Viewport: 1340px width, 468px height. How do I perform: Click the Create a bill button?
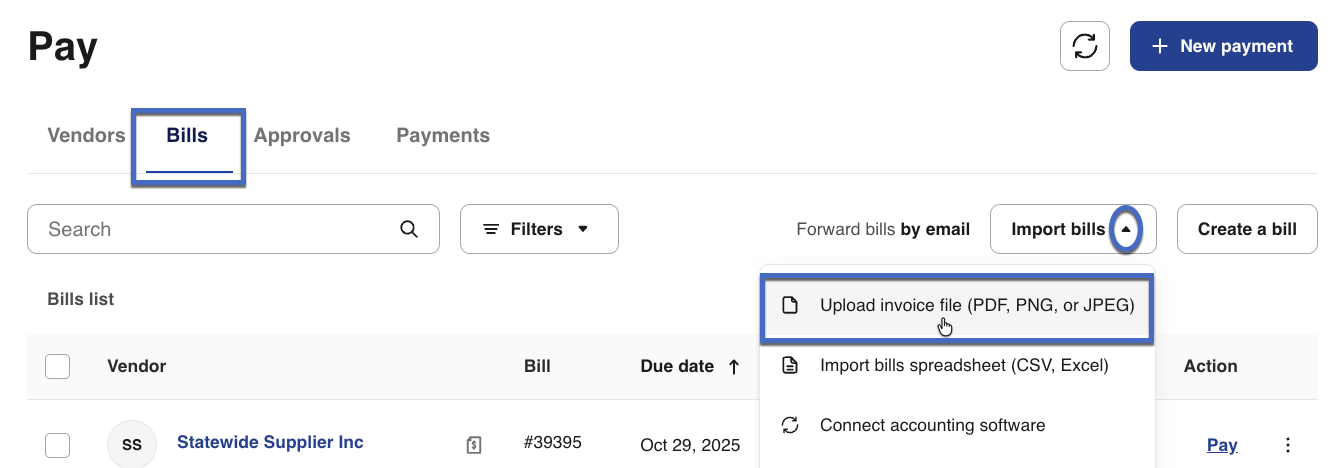[x=1247, y=229]
